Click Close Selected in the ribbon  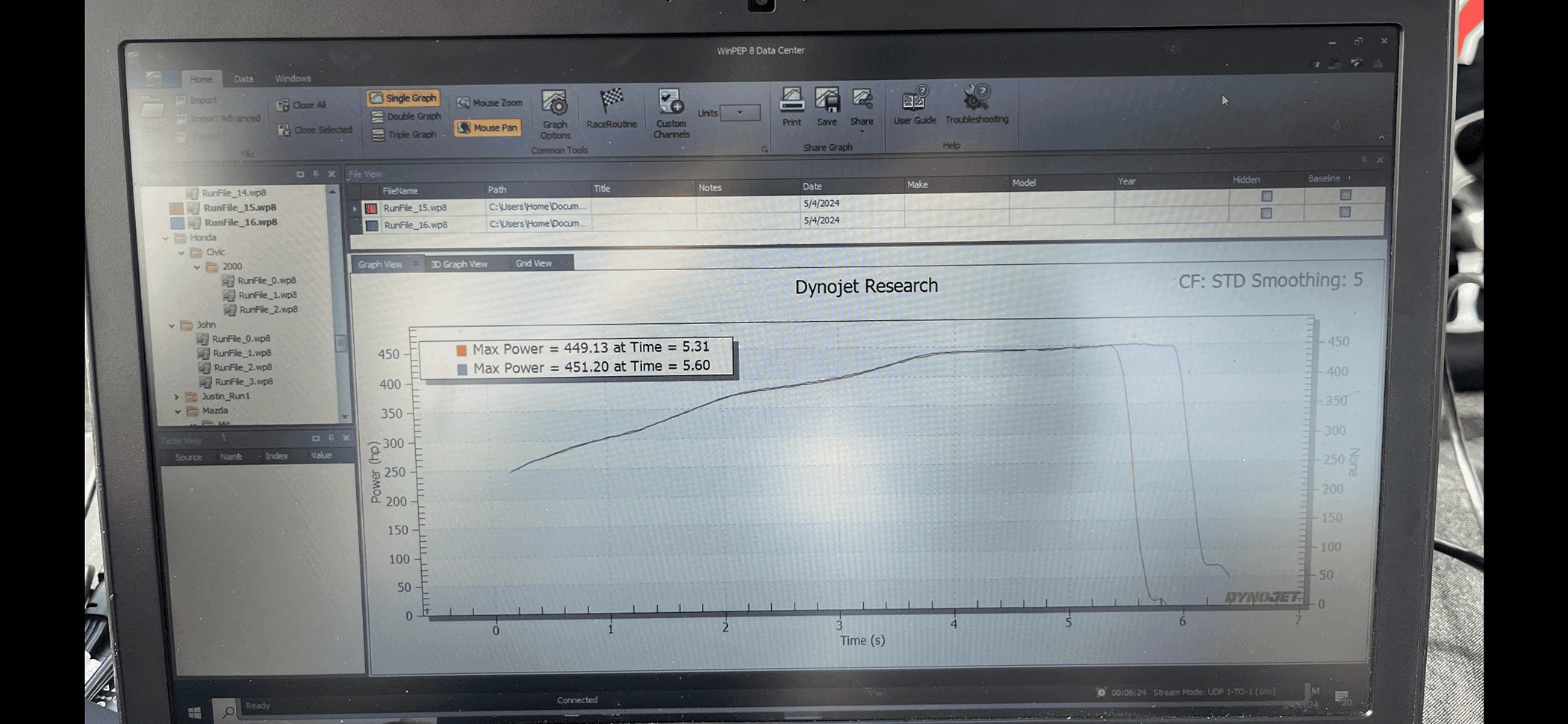314,130
